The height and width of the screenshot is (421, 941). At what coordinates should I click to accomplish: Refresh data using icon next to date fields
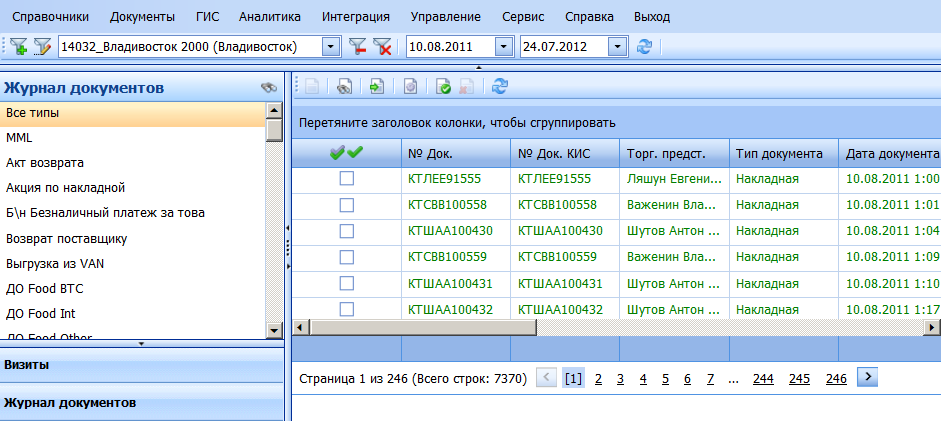coord(645,46)
